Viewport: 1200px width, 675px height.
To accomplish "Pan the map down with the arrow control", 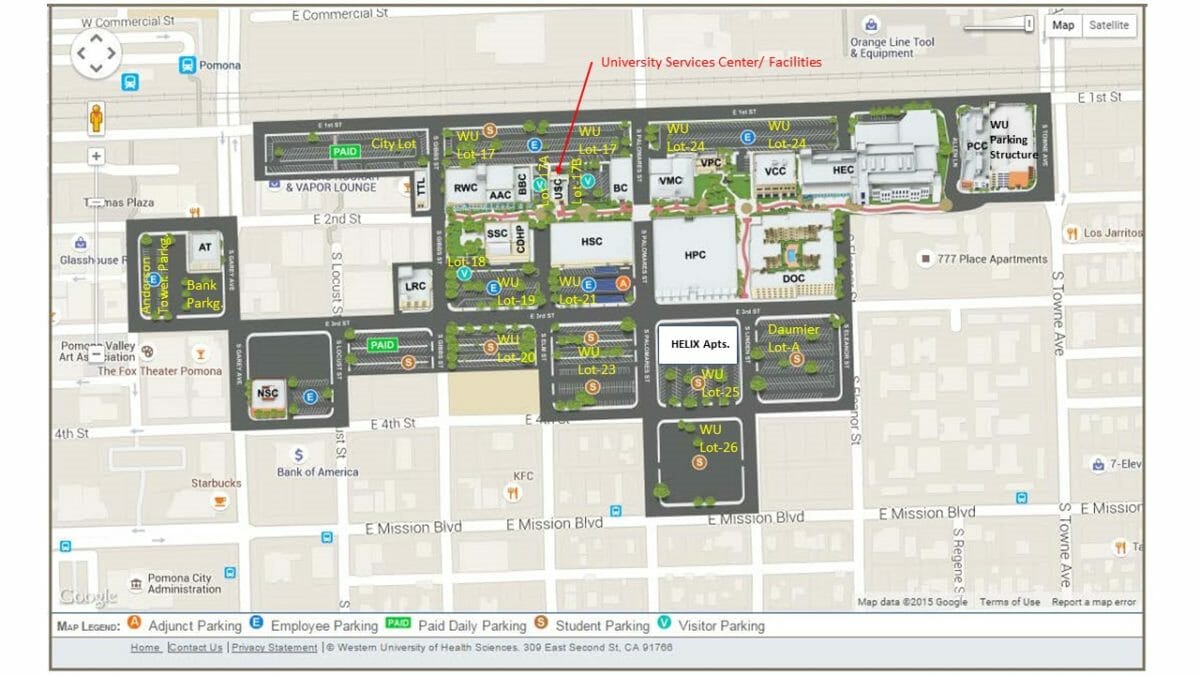I will click(x=97, y=69).
